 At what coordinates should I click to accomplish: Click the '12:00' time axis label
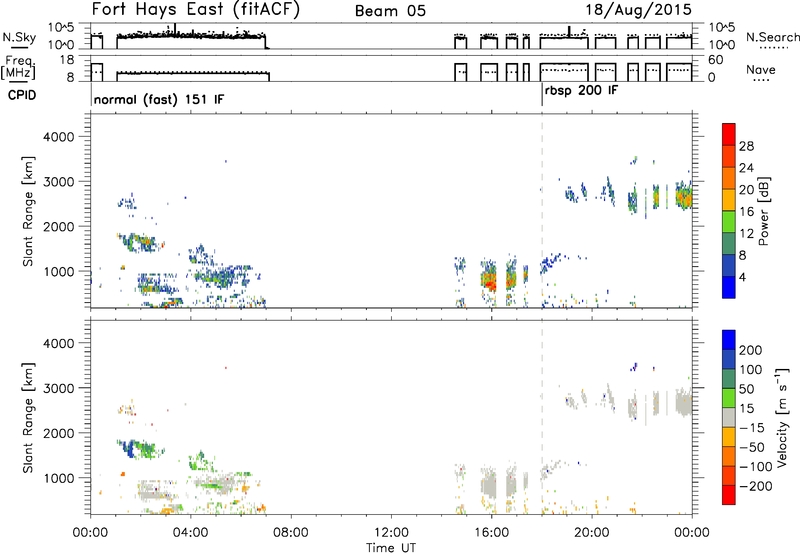point(391,533)
